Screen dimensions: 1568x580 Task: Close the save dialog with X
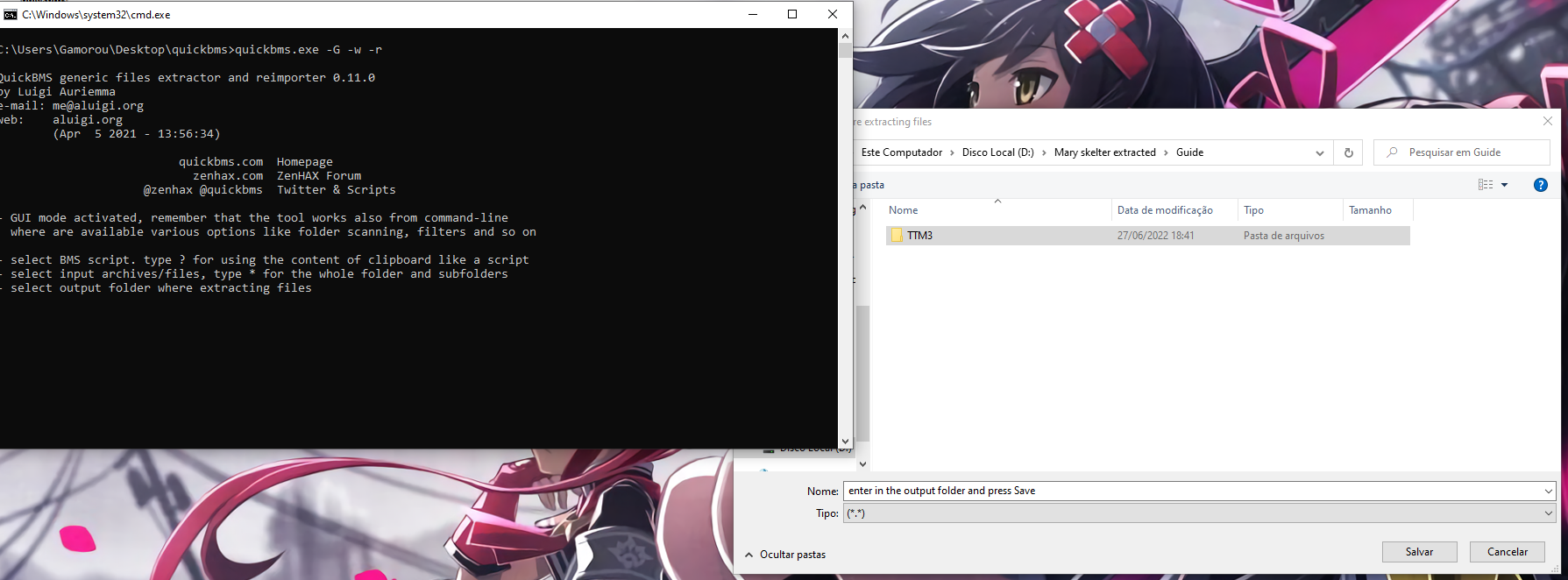[x=1548, y=121]
